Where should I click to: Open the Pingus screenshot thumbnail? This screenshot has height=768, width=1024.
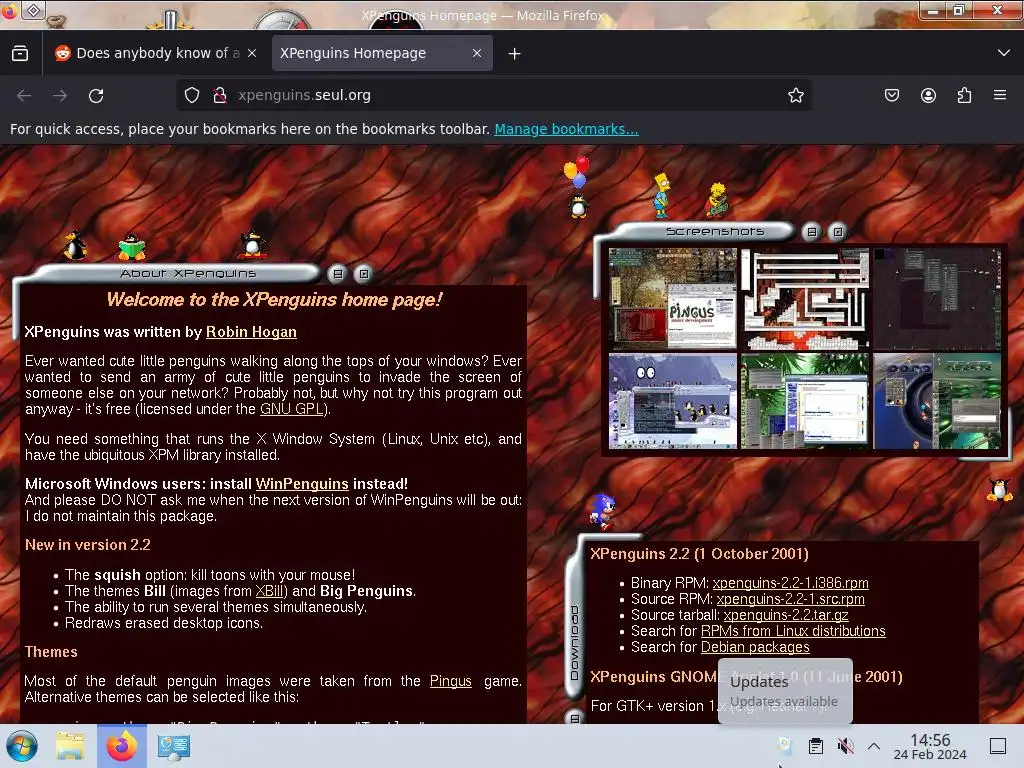[673, 298]
